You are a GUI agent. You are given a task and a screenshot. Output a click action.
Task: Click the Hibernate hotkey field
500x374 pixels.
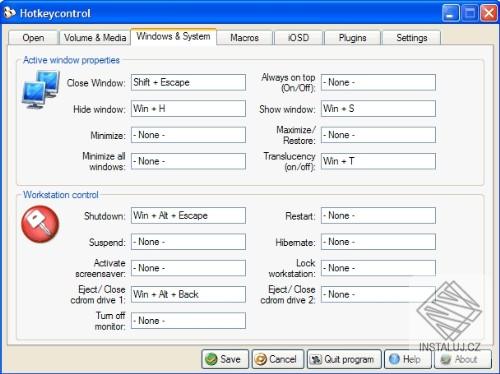click(x=378, y=242)
